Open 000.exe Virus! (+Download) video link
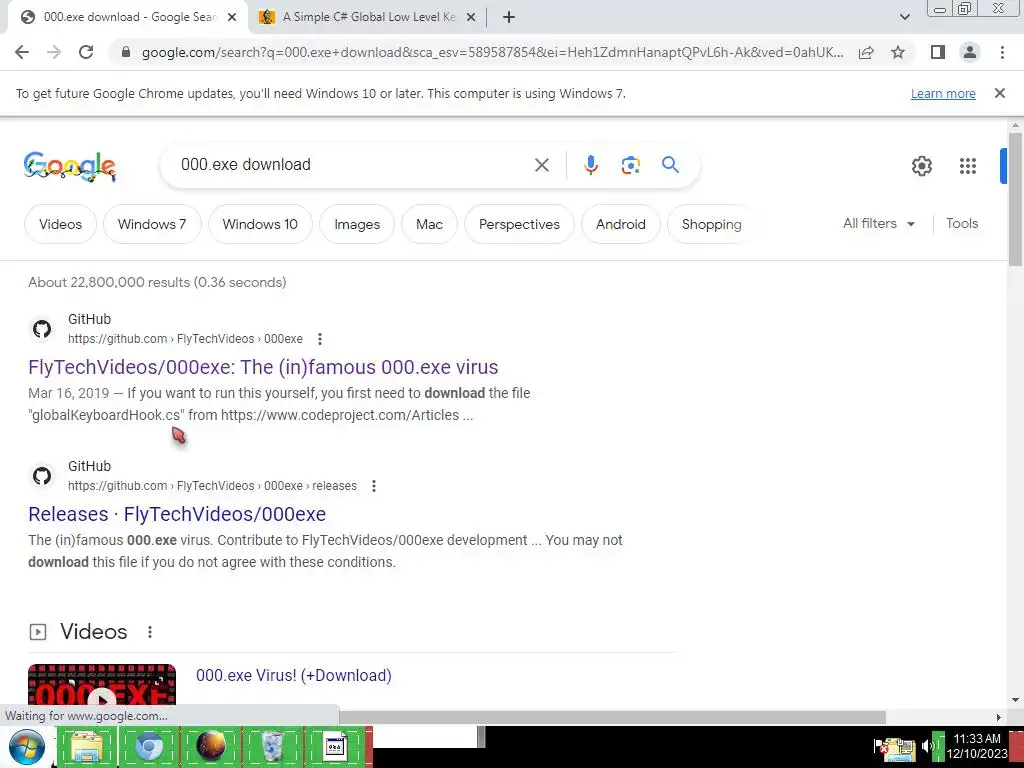The width and height of the screenshot is (1024, 768). click(x=294, y=675)
